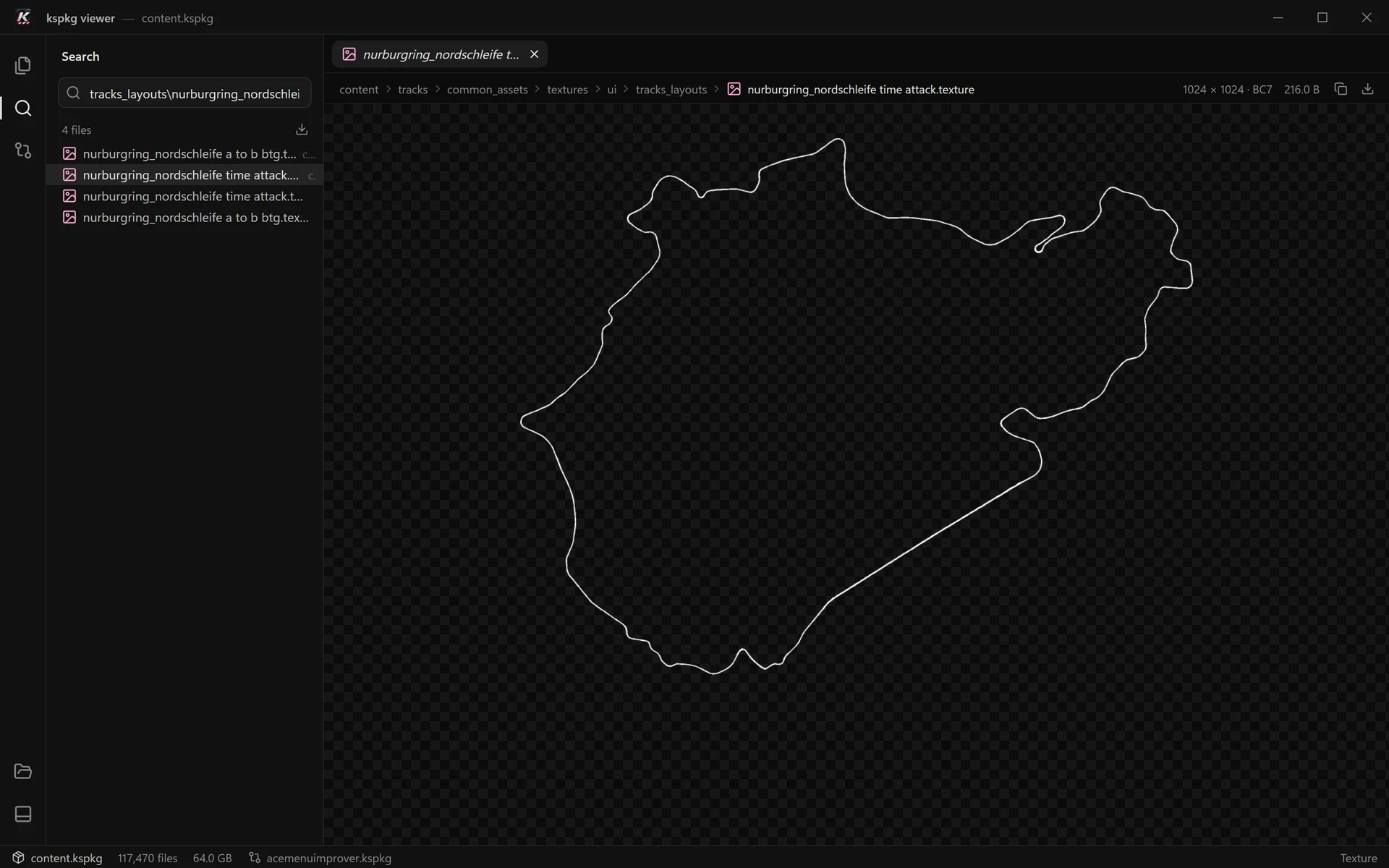The image size is (1389, 868).
Task: Close the nurburgring_nordschleife tab
Action: click(x=534, y=54)
